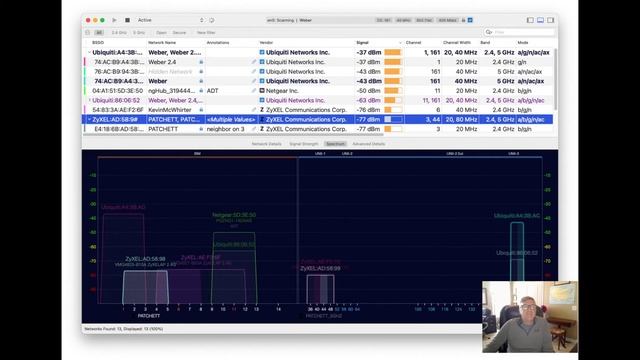Screen dimensions: 640x360
Task: Click the horizontal scrollbar below the networks table
Action: (233, 134)
